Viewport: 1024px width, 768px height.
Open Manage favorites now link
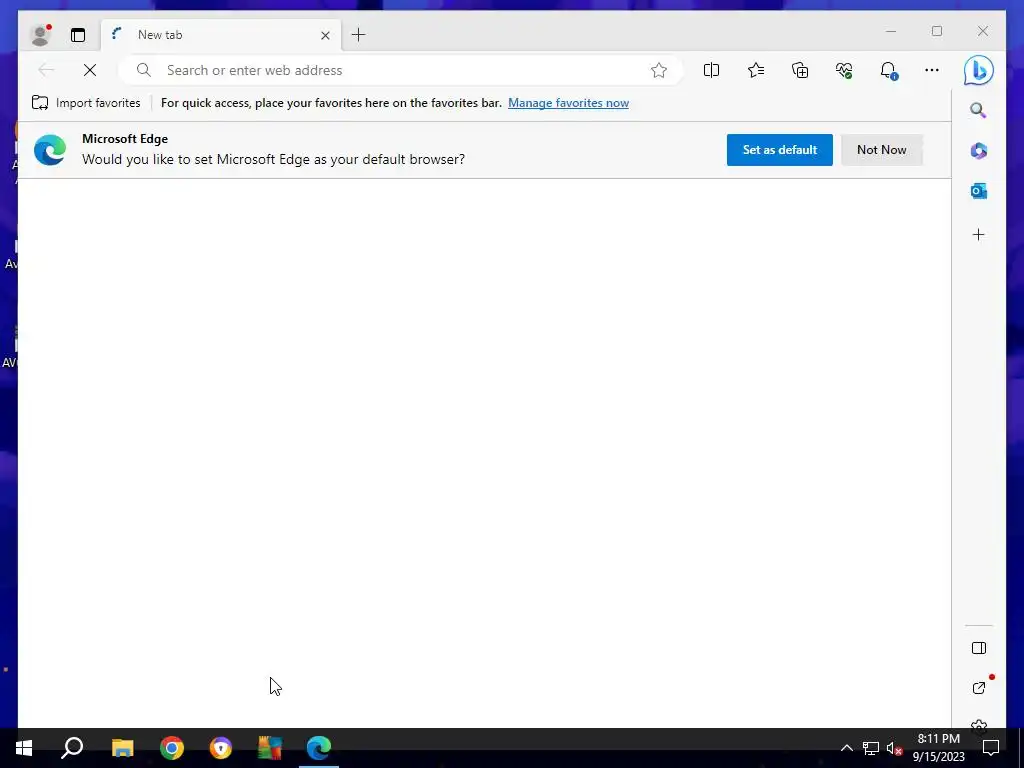click(568, 103)
